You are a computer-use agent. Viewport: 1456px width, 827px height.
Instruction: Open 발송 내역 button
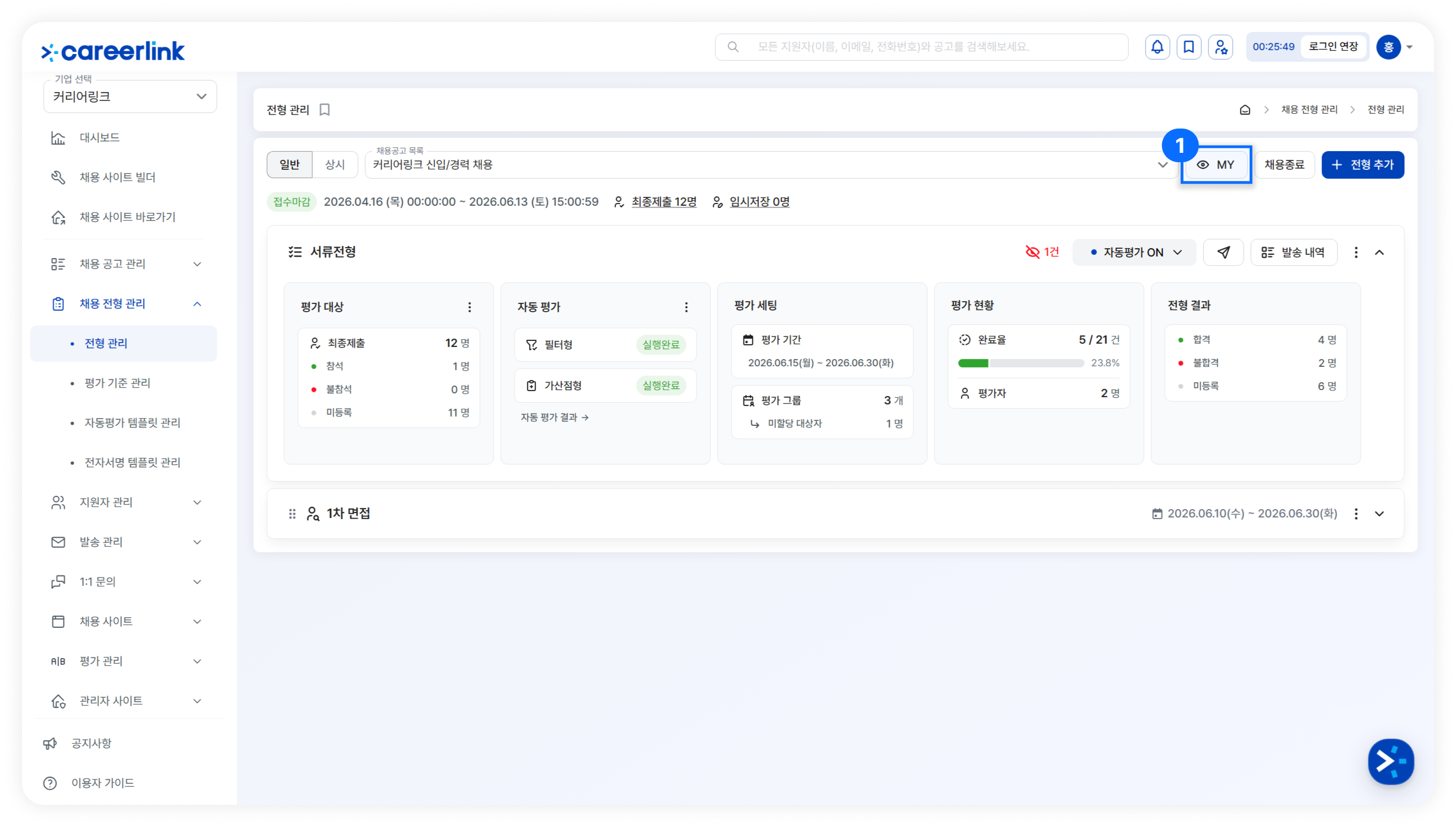pyautogui.click(x=1293, y=252)
